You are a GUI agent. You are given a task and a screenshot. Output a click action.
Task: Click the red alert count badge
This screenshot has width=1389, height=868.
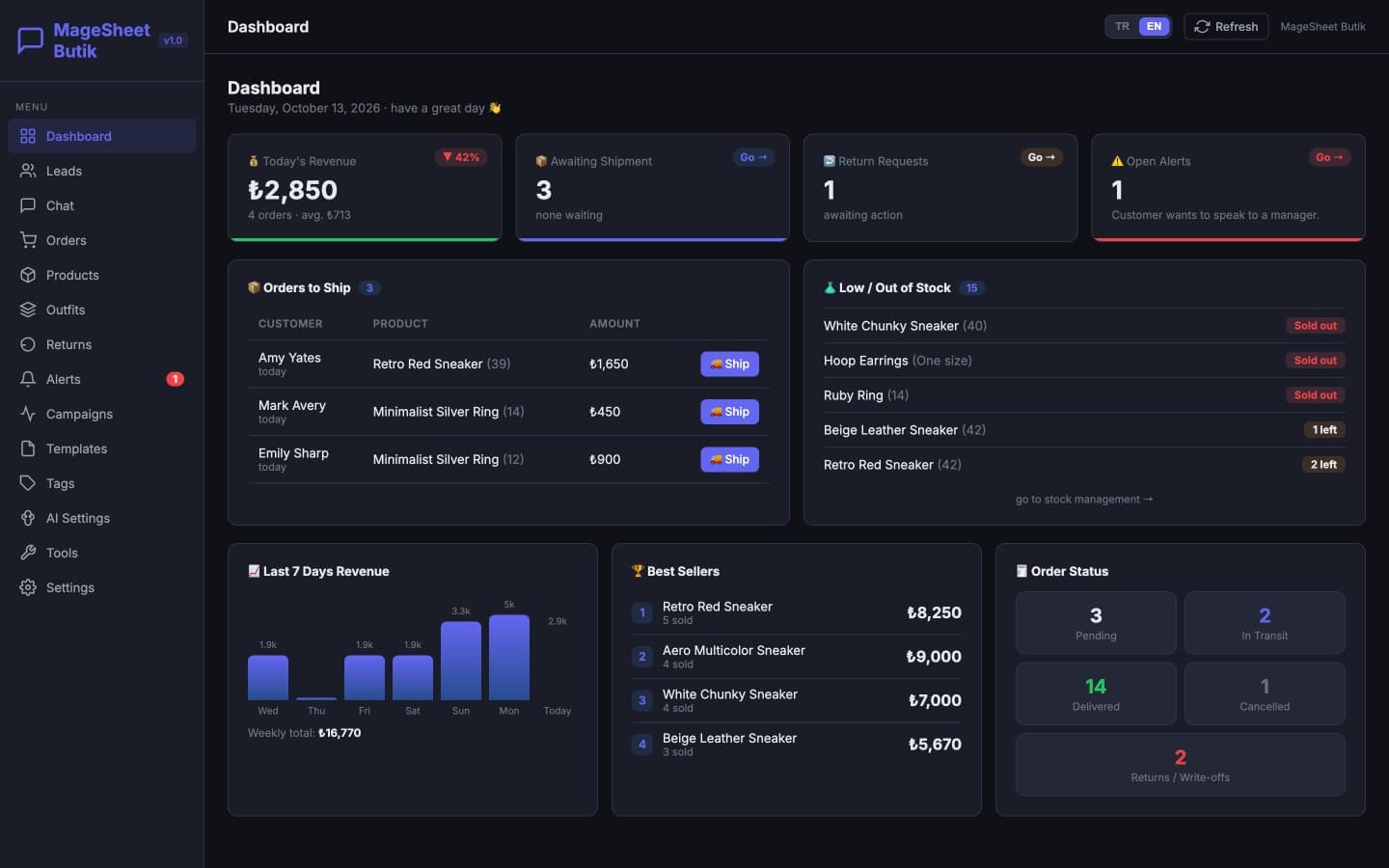175,379
